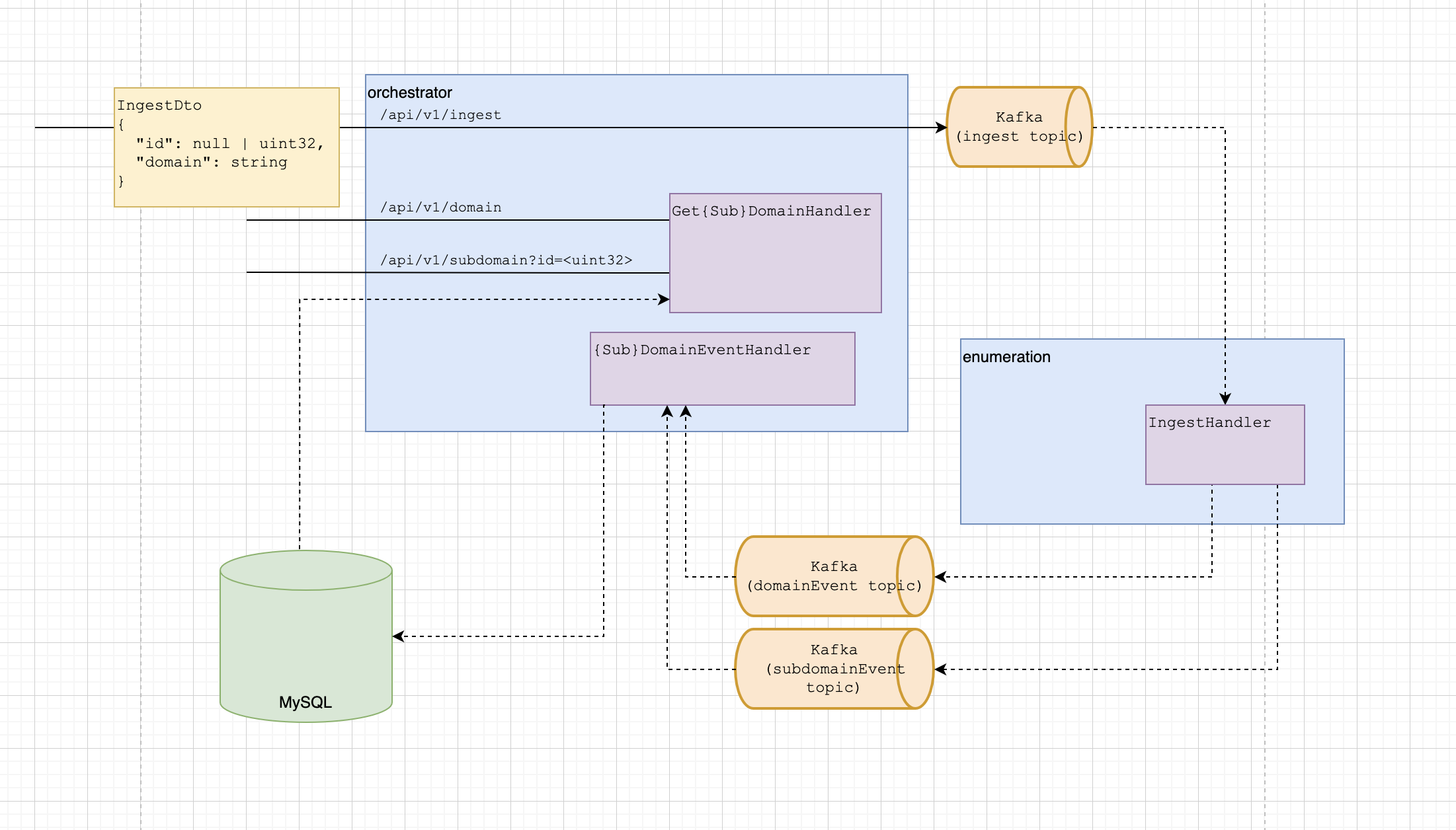Click the "domain": string line in IngestDto

212,163
